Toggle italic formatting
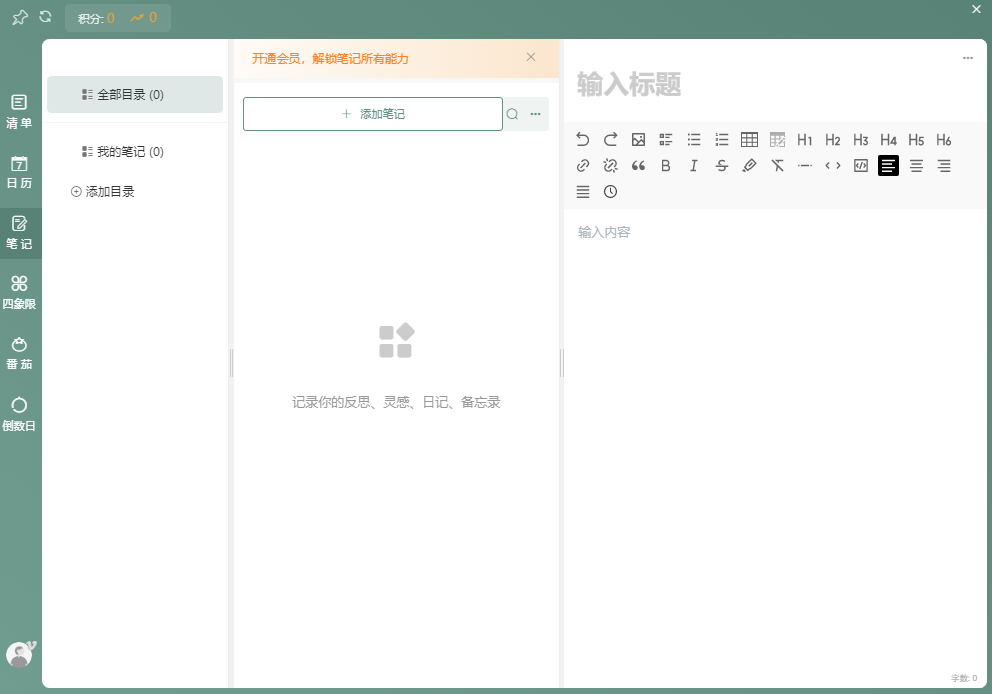Viewport: 992px width, 694px height. click(694, 166)
